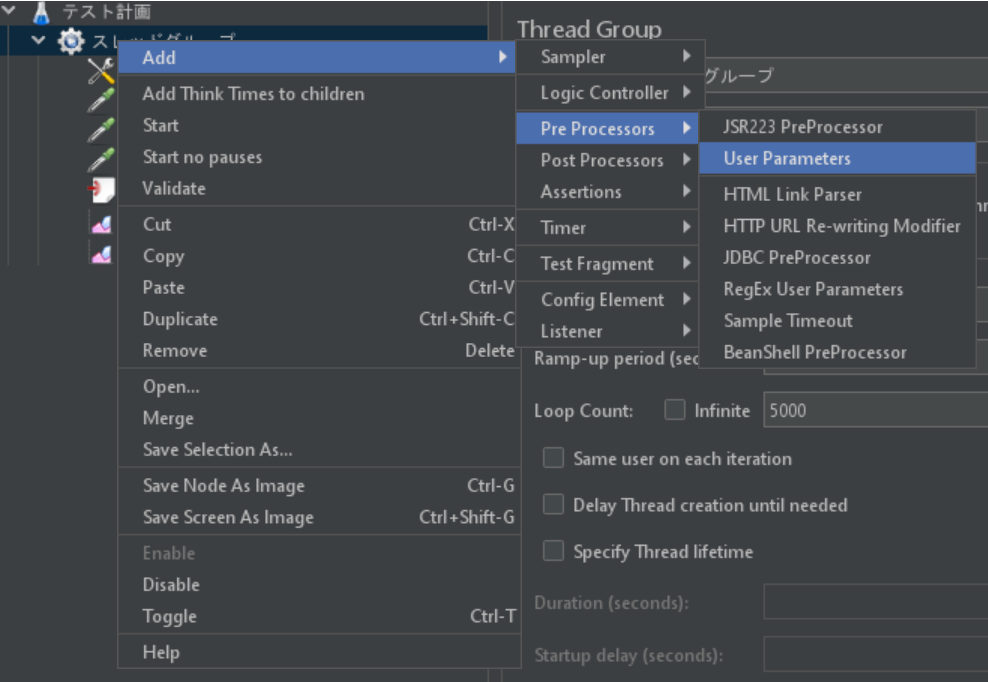Select the topmost dropper sampler icon
The width and height of the screenshot is (988, 682).
(100, 101)
